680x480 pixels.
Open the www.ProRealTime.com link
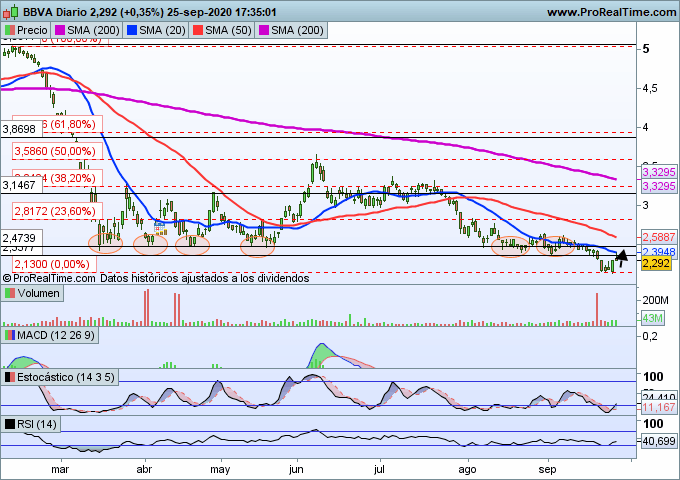[x=611, y=12]
